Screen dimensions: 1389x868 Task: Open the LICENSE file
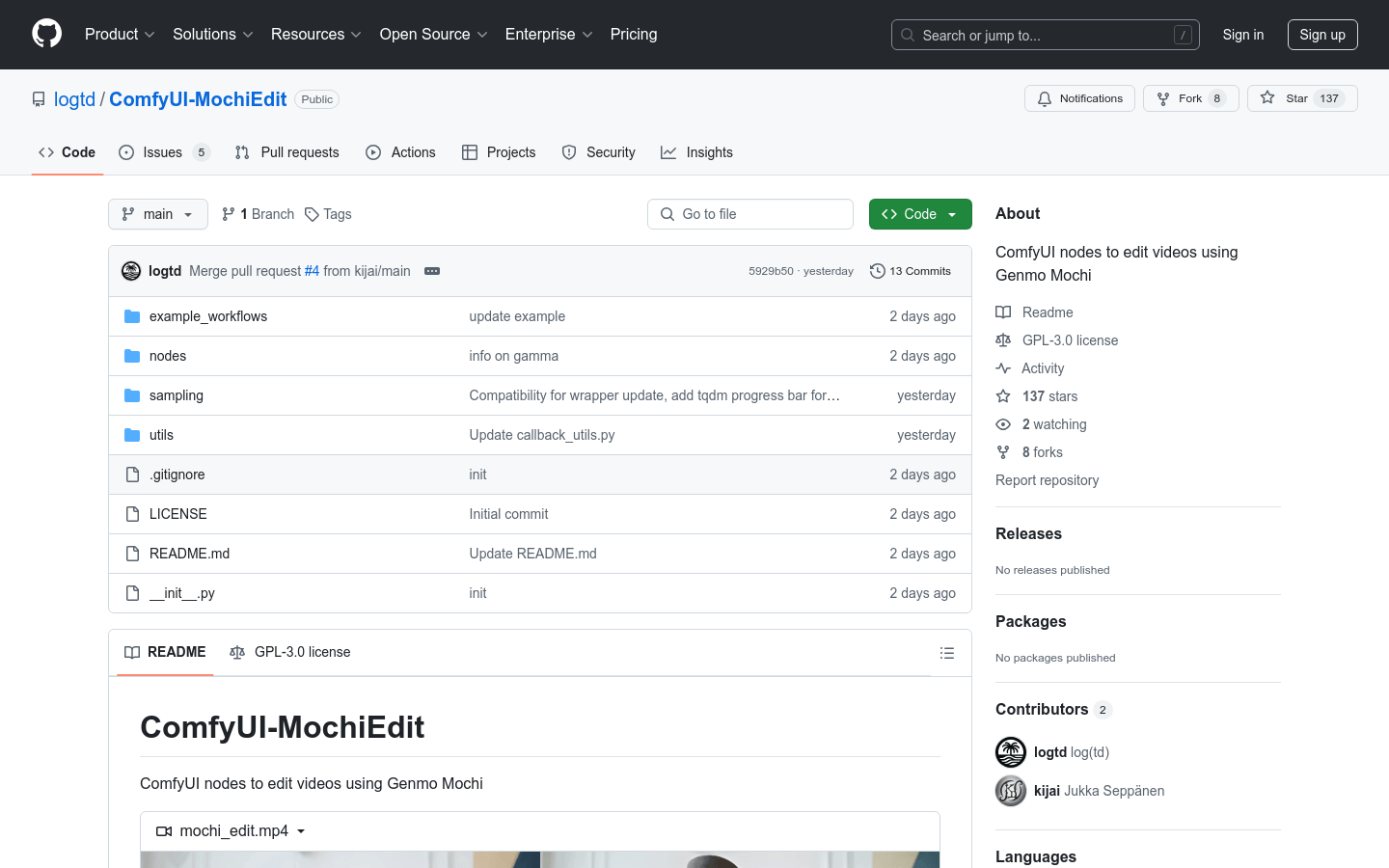(x=178, y=514)
